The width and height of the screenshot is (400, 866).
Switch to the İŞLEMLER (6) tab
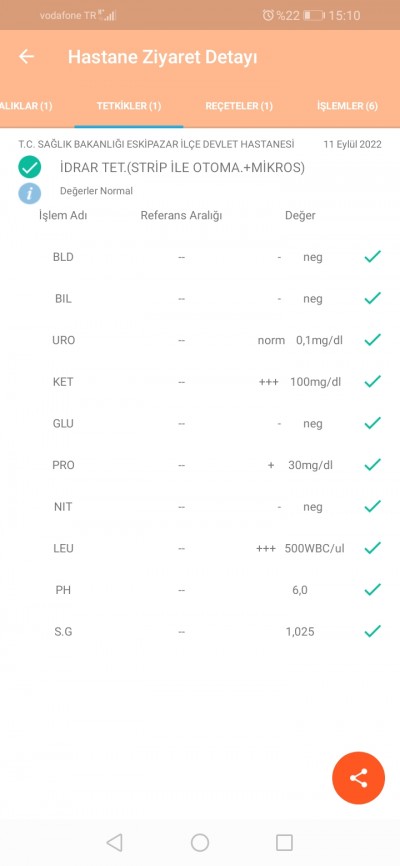tap(347, 106)
